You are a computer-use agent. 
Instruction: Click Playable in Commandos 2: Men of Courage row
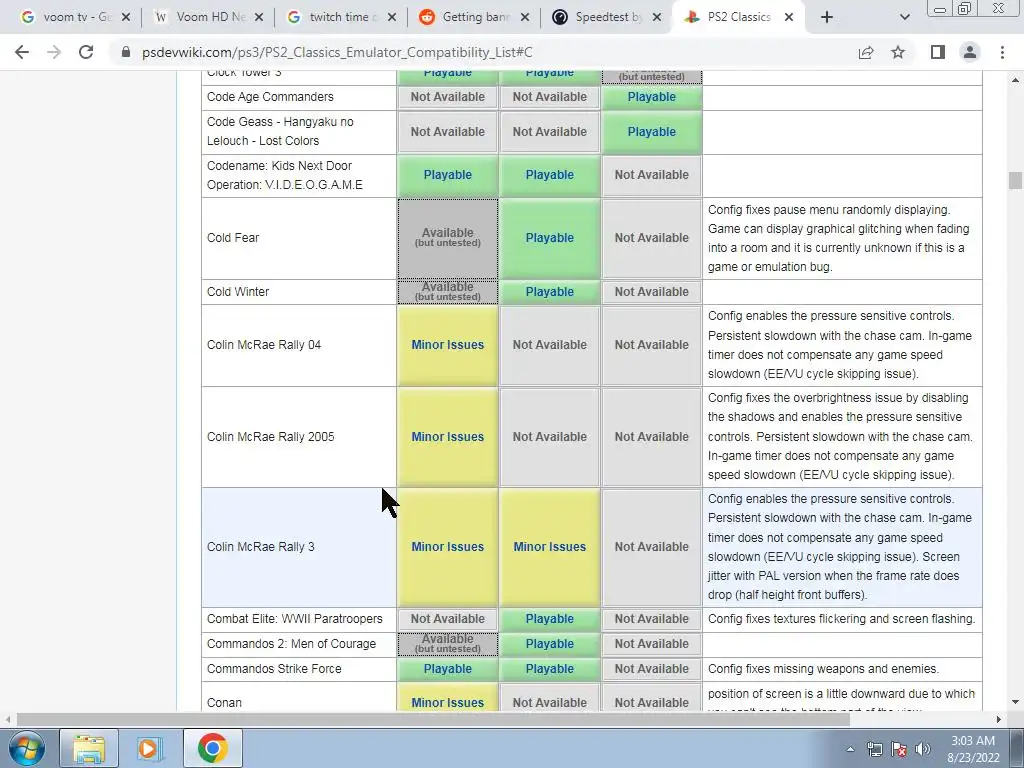pyautogui.click(x=549, y=643)
